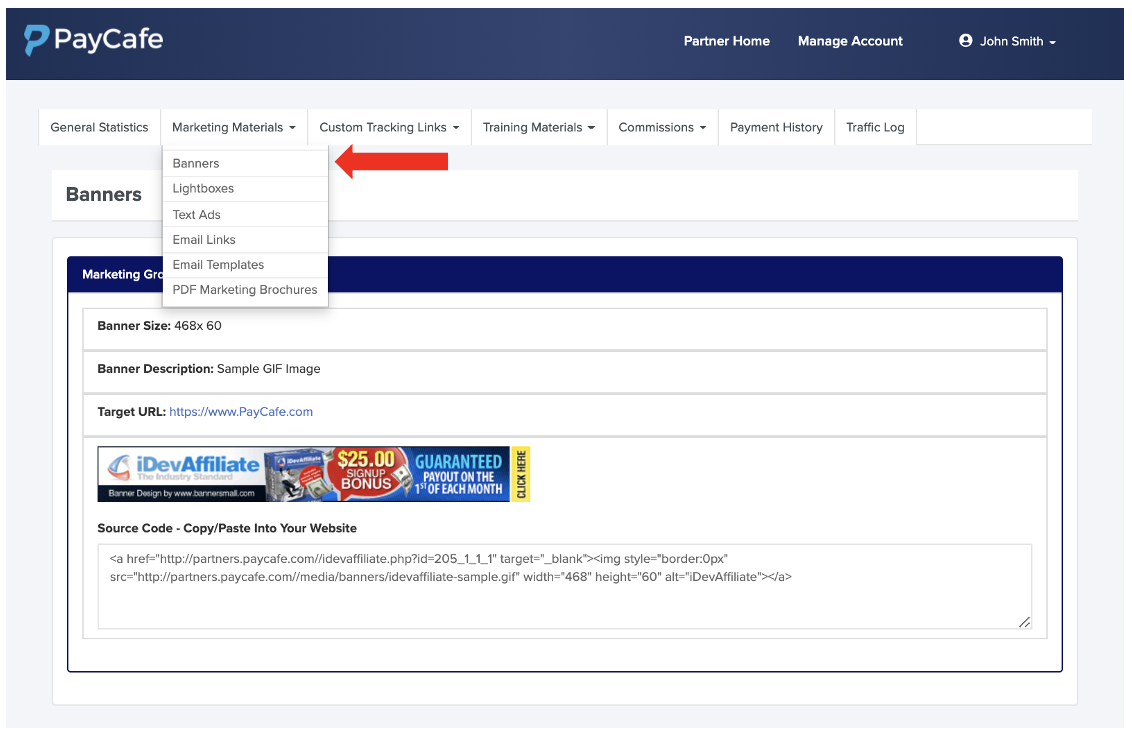Click 'Banner Description: Sample GIF Image' text

coord(209,368)
